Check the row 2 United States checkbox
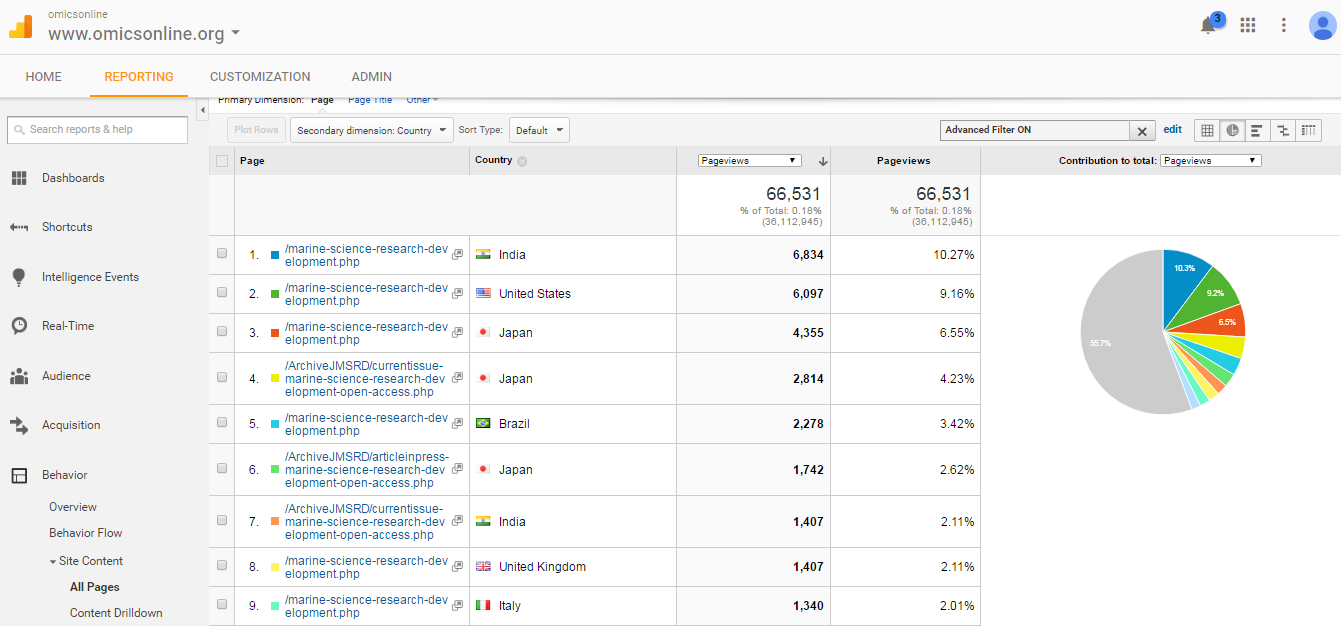The height and width of the screenshot is (626, 1341). coord(222,293)
